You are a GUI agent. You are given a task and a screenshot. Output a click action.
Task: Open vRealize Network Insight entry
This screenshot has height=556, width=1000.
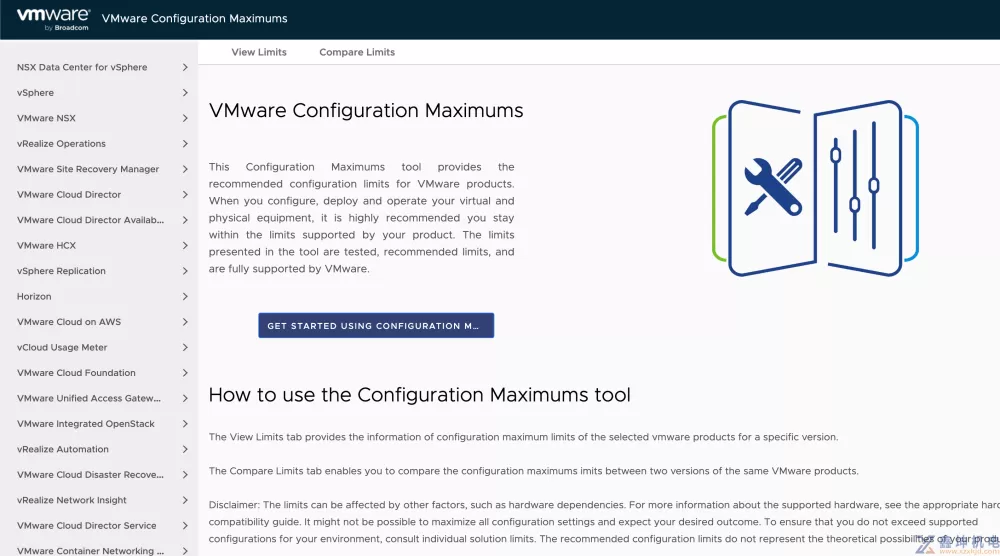71,501
